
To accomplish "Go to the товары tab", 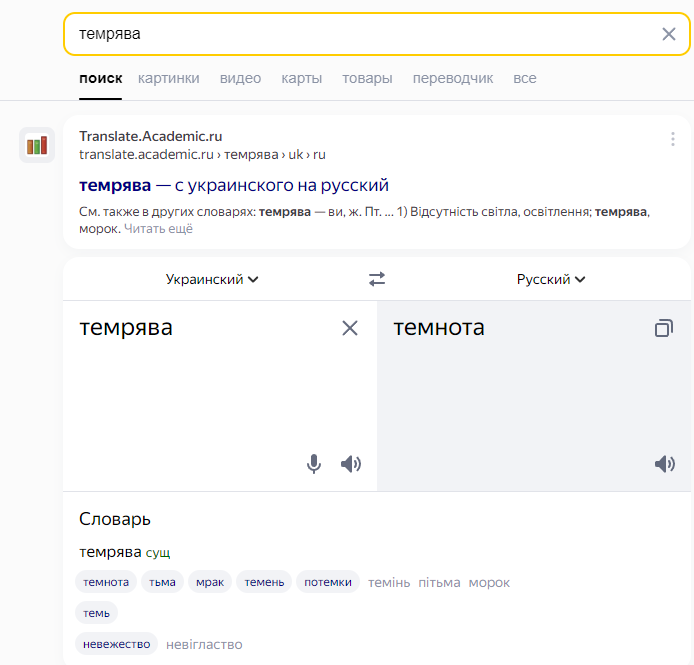I will pyautogui.click(x=367, y=78).
